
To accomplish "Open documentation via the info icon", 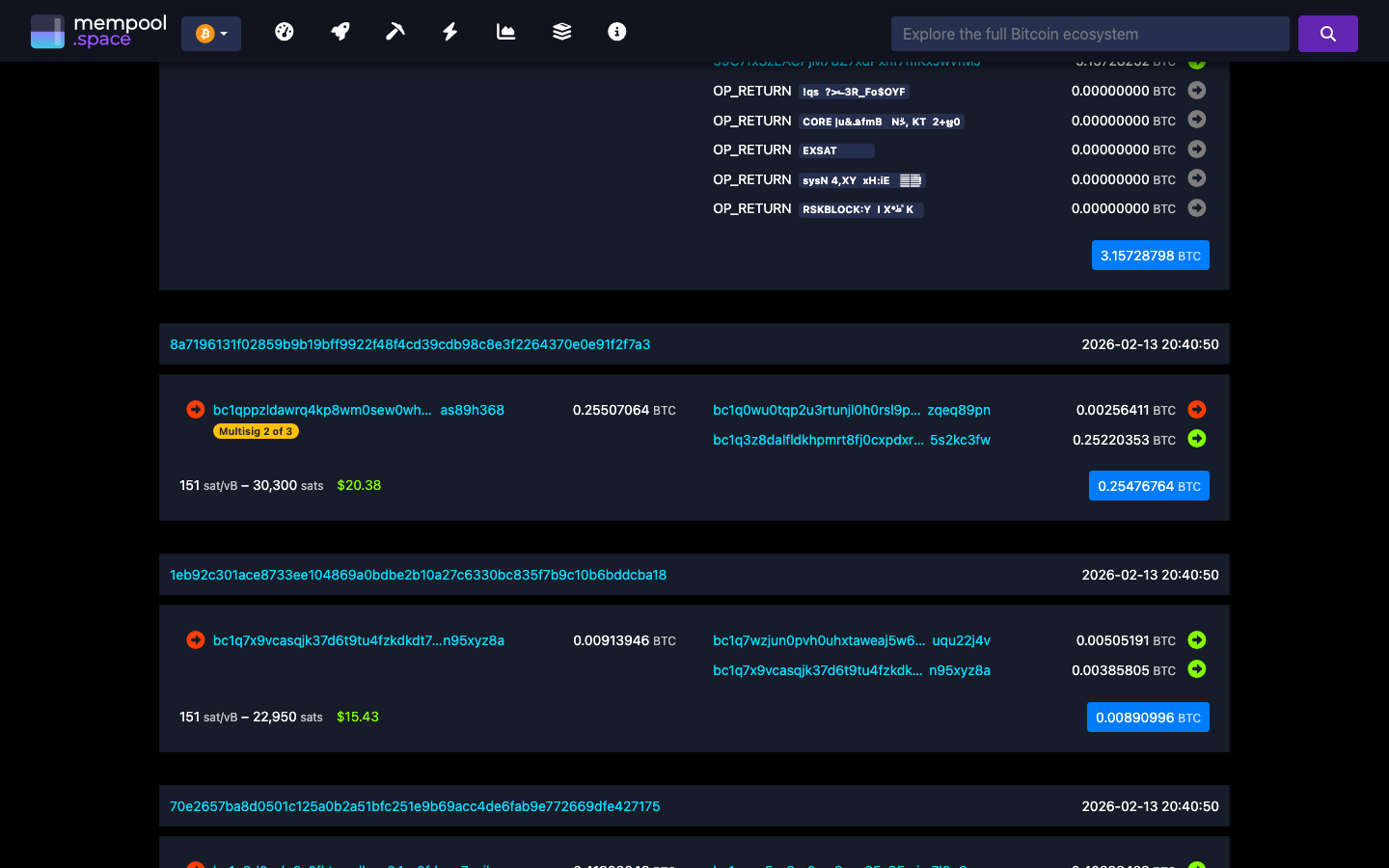I will 616,31.
